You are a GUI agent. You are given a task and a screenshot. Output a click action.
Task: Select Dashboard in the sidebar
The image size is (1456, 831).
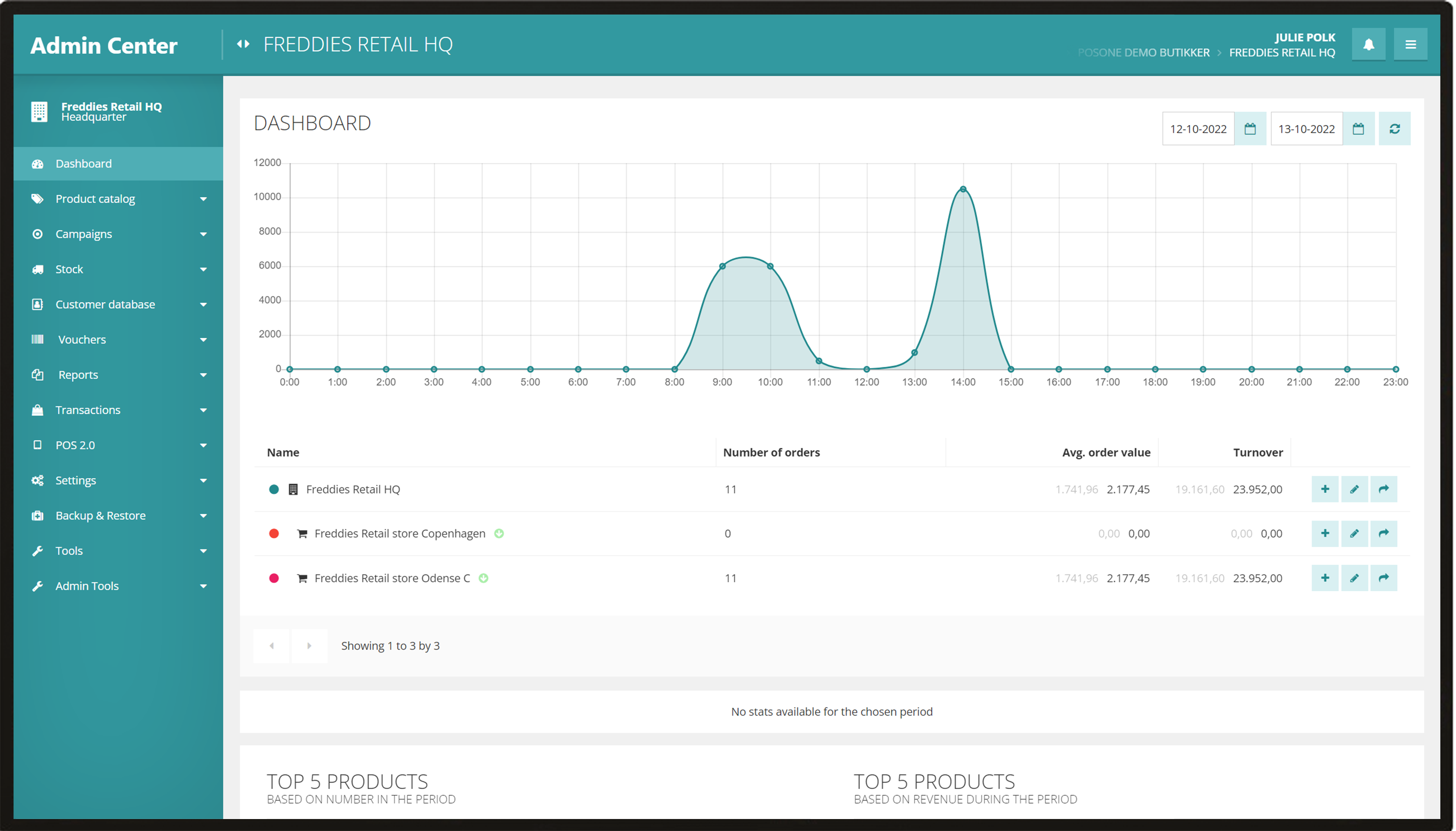[83, 164]
